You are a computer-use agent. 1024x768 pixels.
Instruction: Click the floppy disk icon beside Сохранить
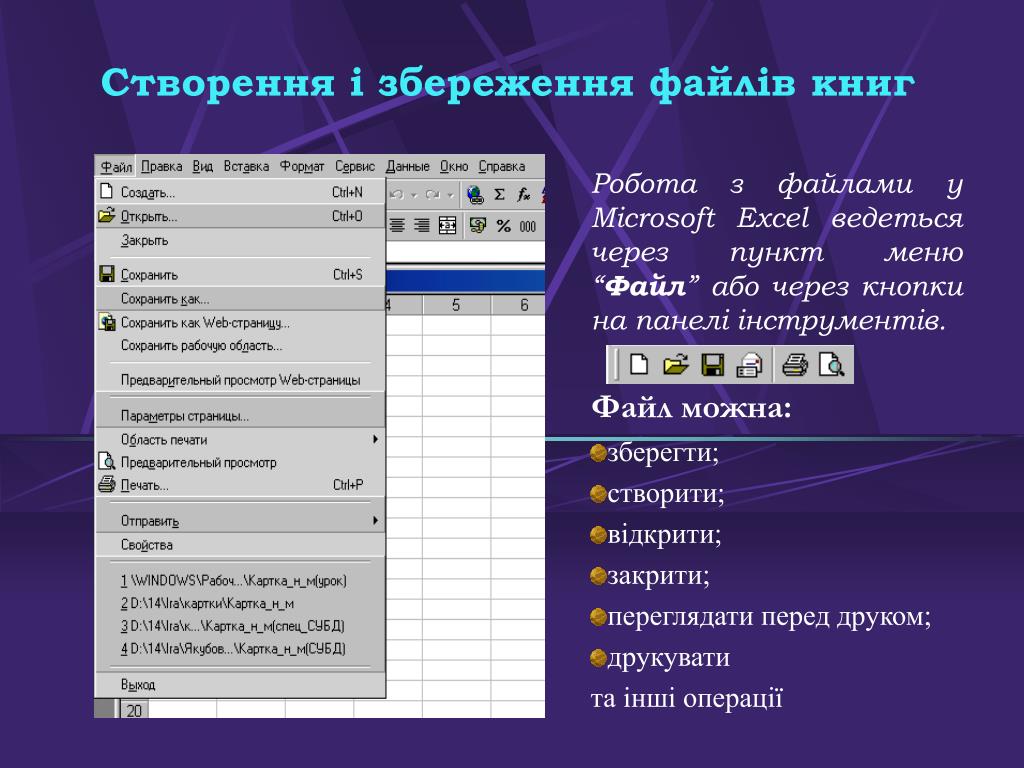click(106, 274)
